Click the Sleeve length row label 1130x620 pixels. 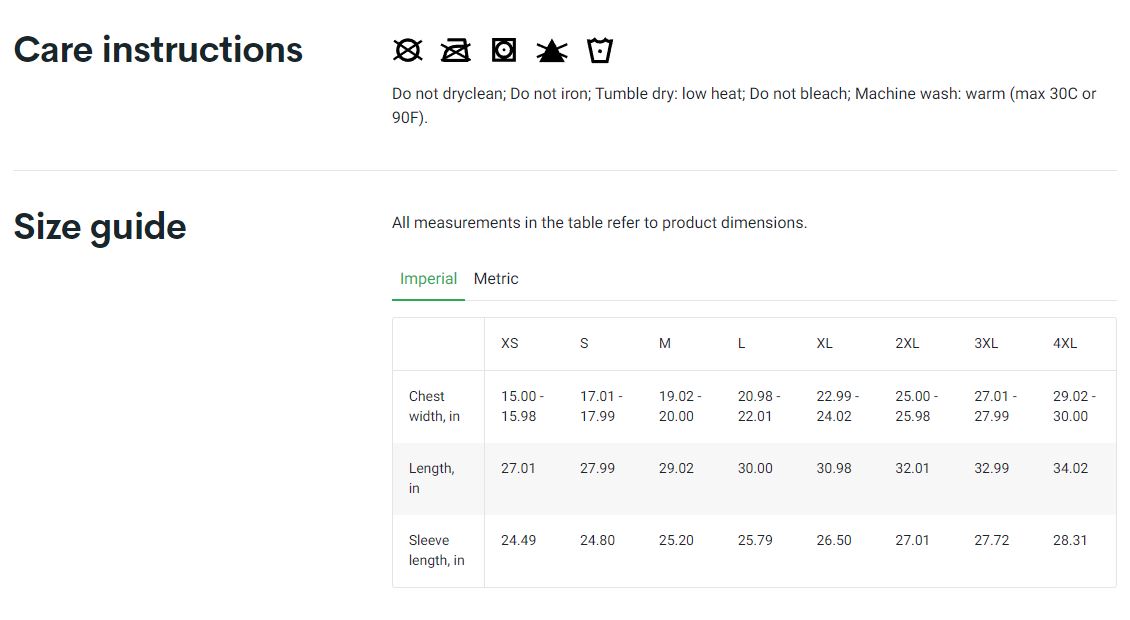[x=436, y=550]
